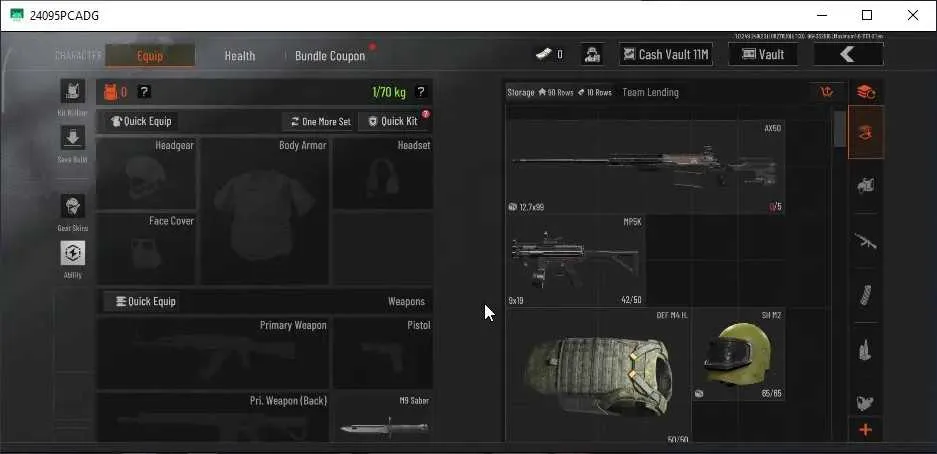Image resolution: width=937 pixels, height=454 pixels.
Task: Click the orange sort storage icon
Action: pyautogui.click(x=826, y=92)
